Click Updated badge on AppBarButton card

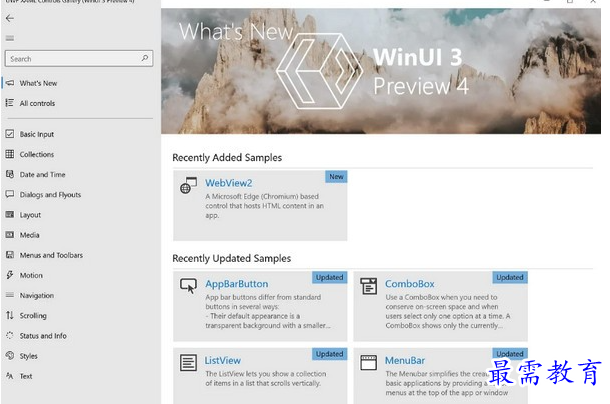329,278
